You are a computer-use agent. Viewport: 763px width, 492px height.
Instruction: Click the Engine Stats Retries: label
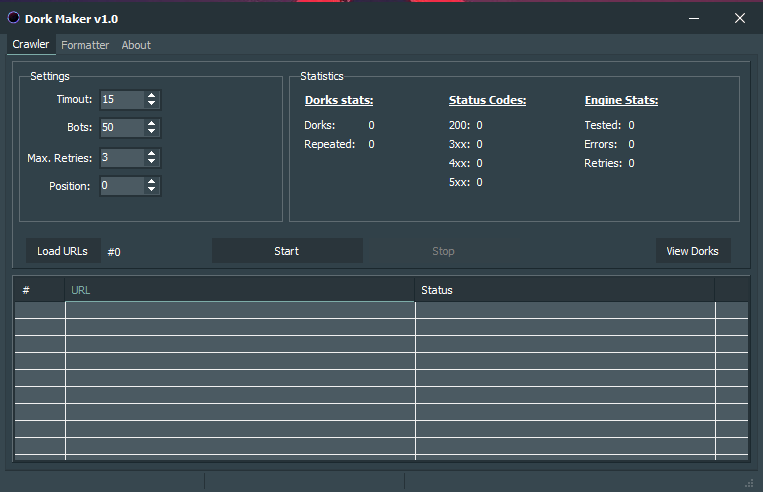(x=603, y=163)
